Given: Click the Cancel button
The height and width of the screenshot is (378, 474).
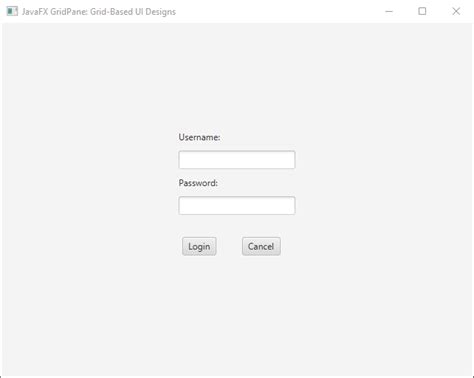Looking at the screenshot, I should coord(261,246).
